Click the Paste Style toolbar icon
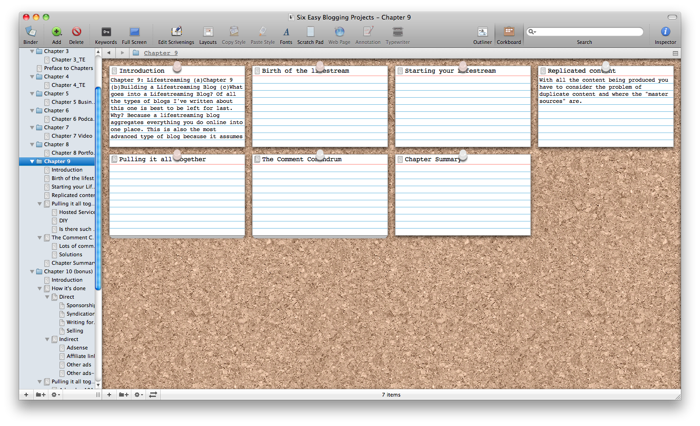 [x=262, y=31]
